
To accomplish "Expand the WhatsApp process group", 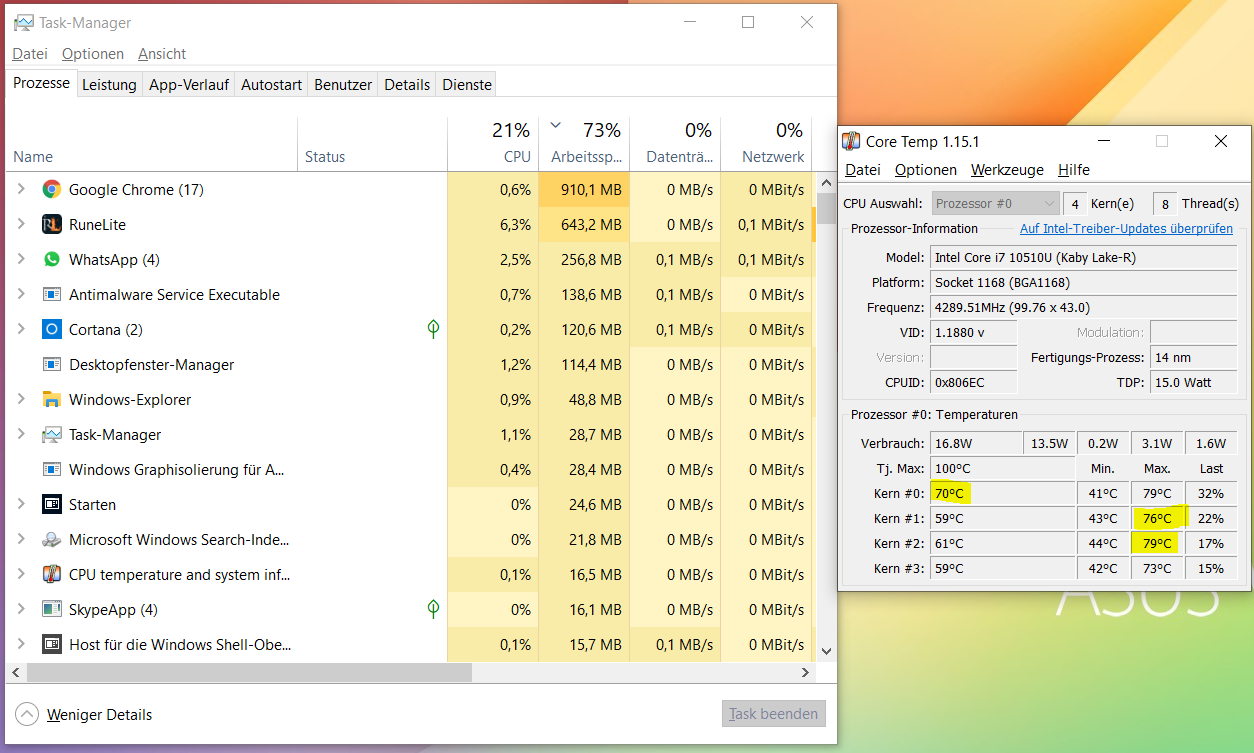I will click(21, 259).
